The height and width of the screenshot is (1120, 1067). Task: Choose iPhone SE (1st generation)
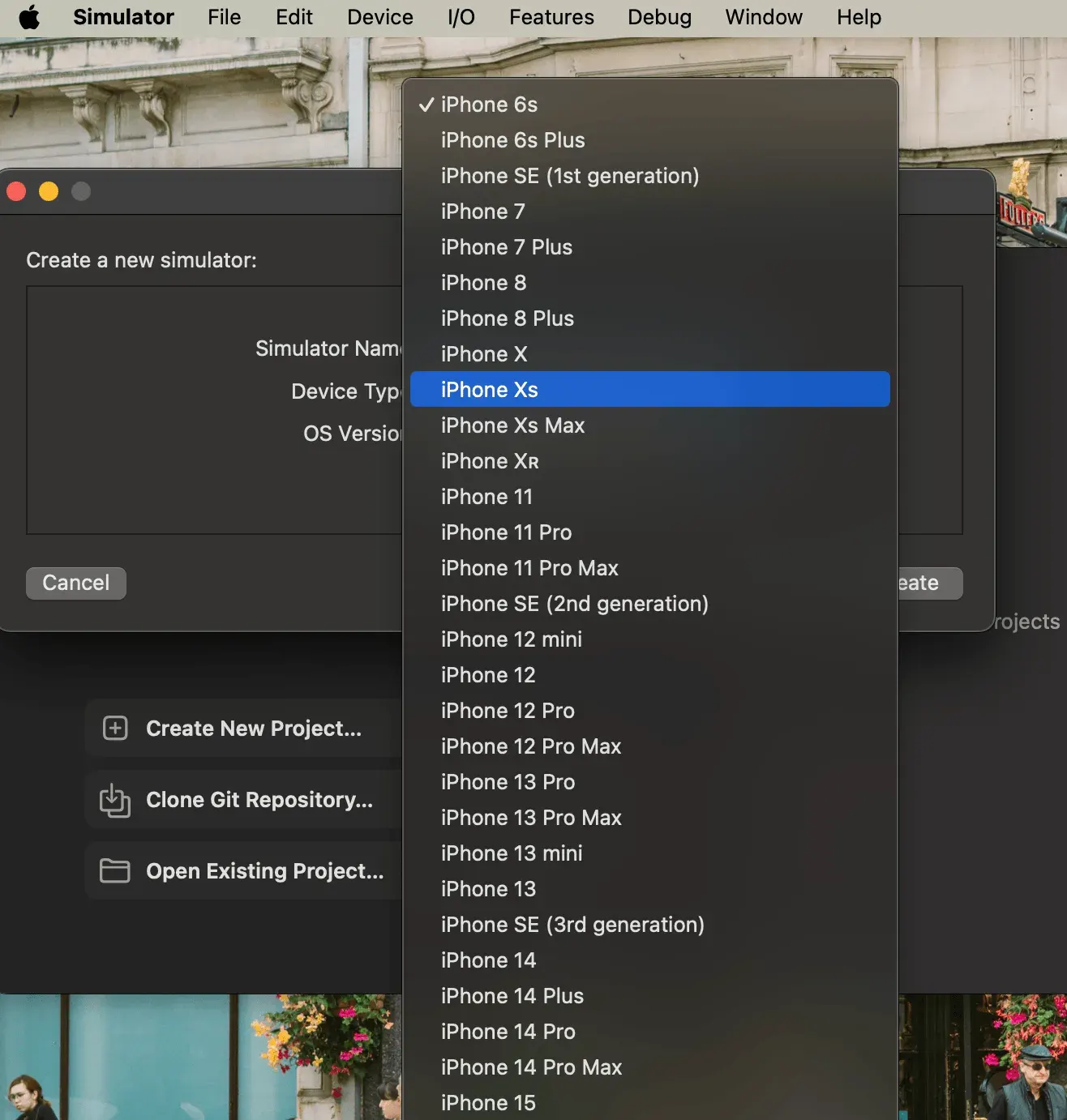[x=650, y=176]
